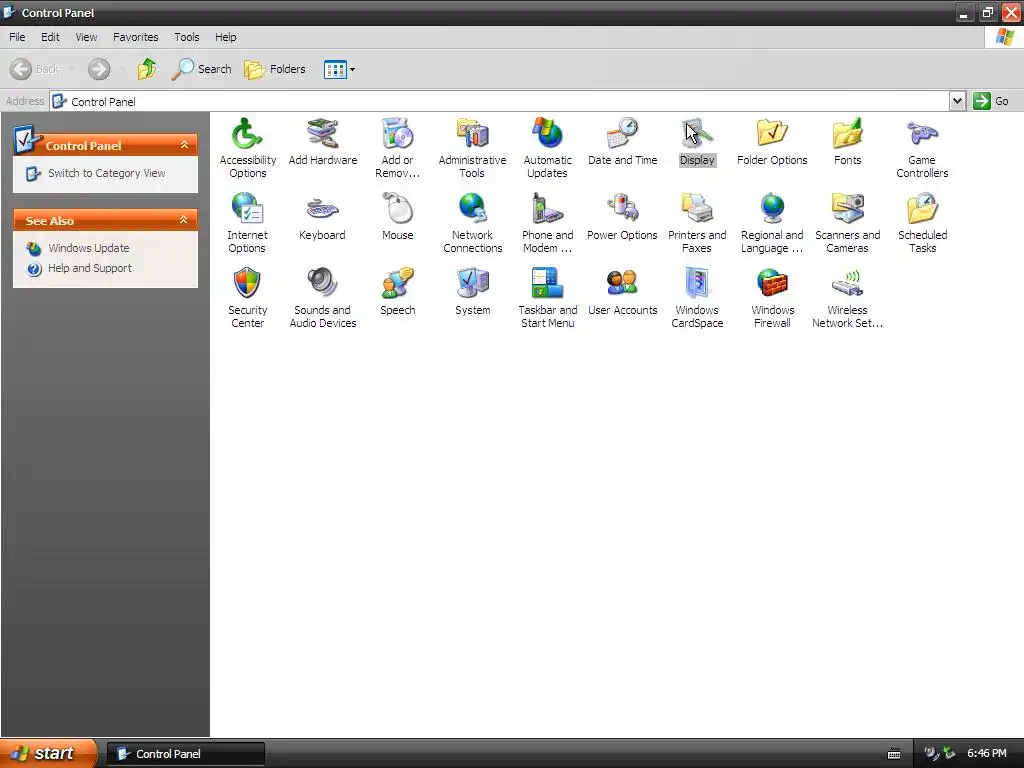Open the Windows Update link
This screenshot has height=768, width=1024.
click(x=89, y=248)
